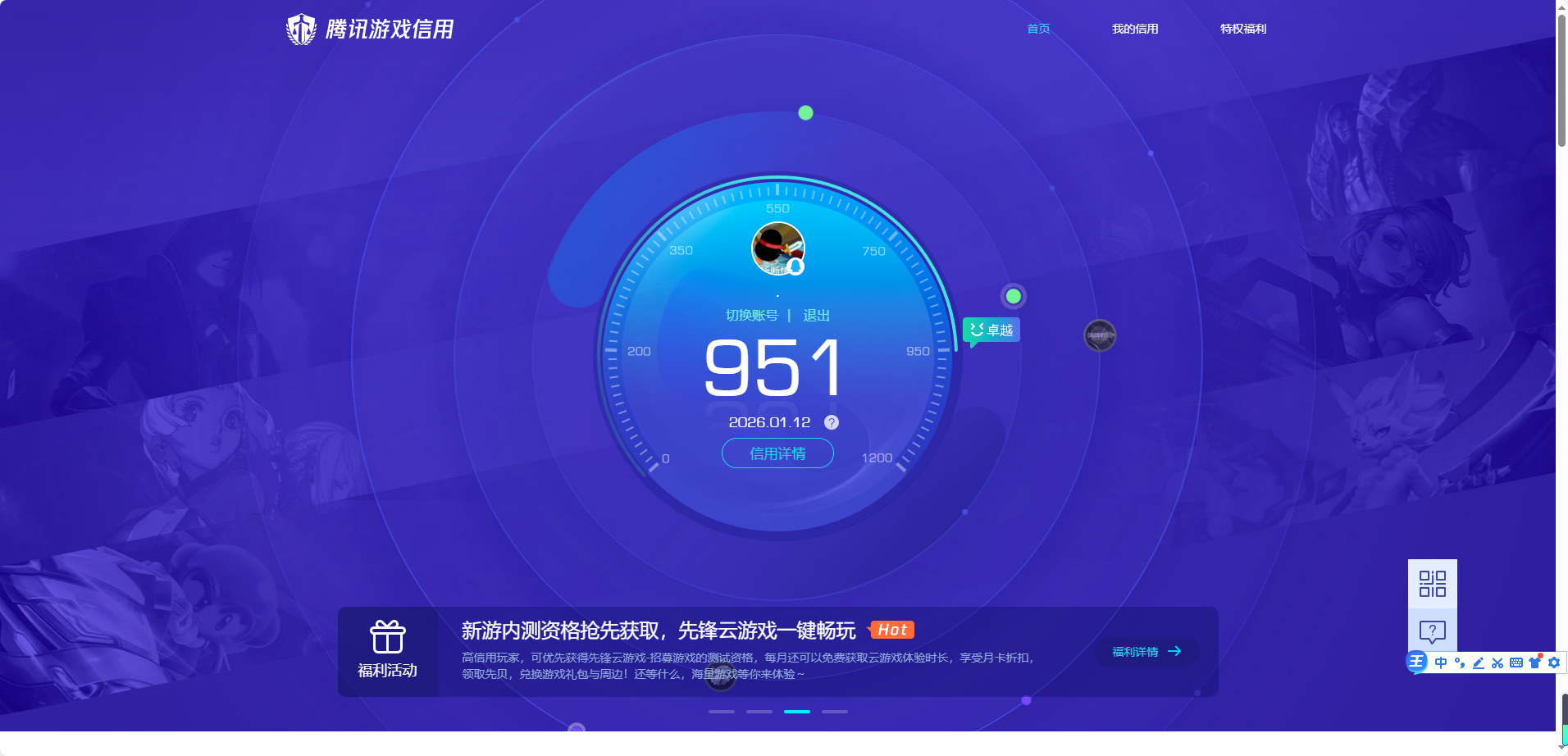
Task: Select the first banner carousel indicator
Action: (x=722, y=712)
